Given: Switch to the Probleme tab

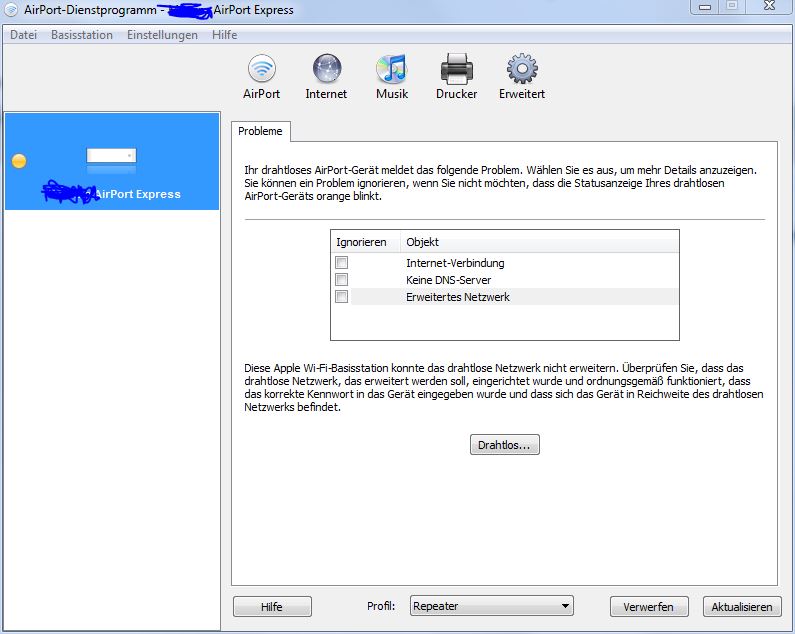Looking at the screenshot, I should pyautogui.click(x=261, y=131).
